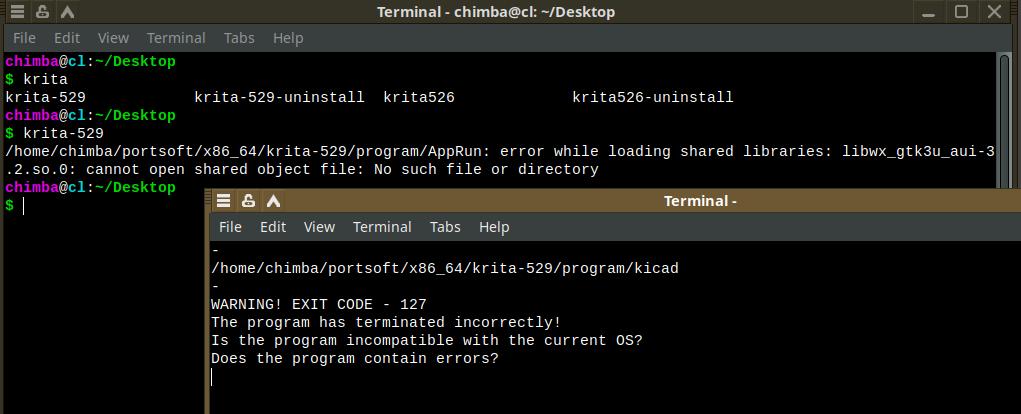Expand the Terminal menu in the front window
The height and width of the screenshot is (414, 1021).
[x=382, y=227]
